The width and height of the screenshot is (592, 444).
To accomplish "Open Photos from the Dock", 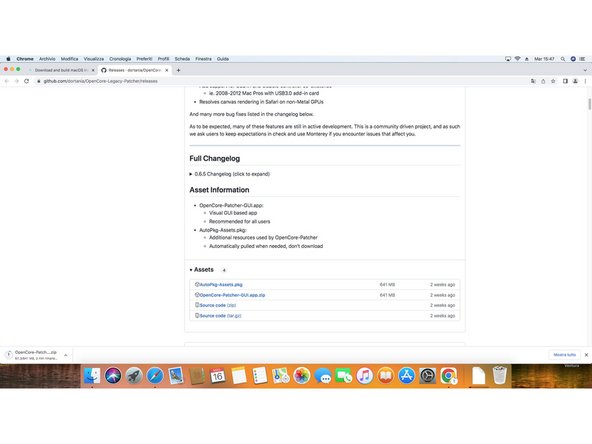I will pos(302,376).
